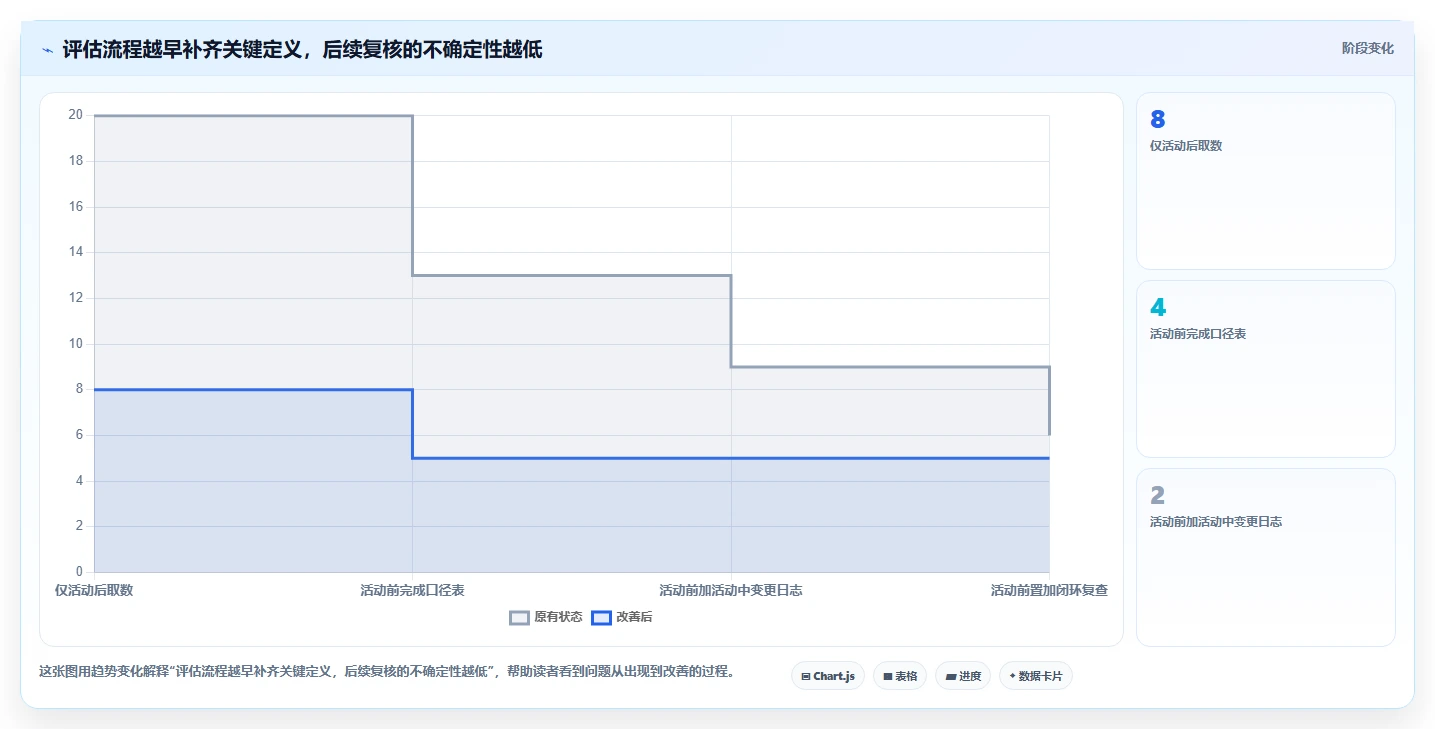Click the gray 原有状态 legend swatch
Image resolution: width=1435 pixels, height=729 pixels.
[x=519, y=618]
